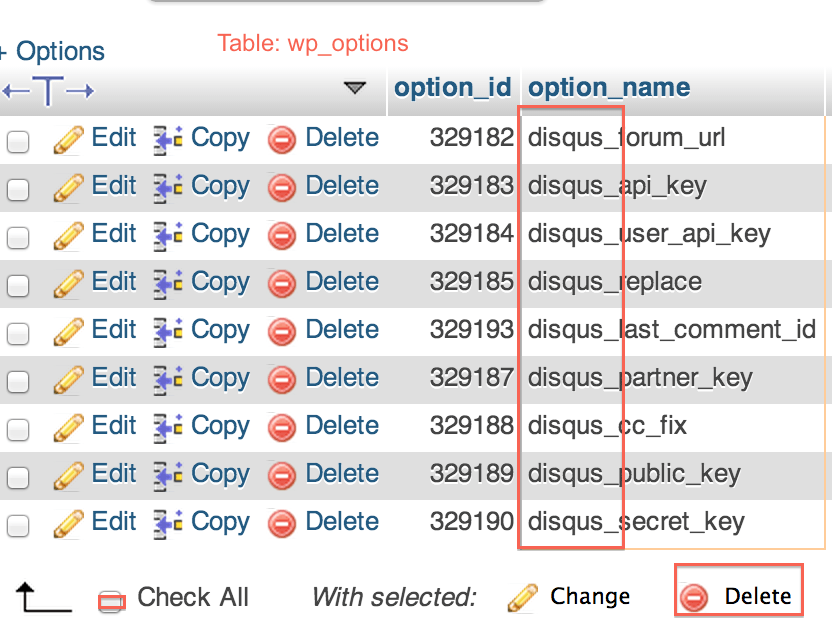The width and height of the screenshot is (832, 632).
Task: Click Delete link for disqus_user_api_key
Action: pyautogui.click(x=342, y=233)
